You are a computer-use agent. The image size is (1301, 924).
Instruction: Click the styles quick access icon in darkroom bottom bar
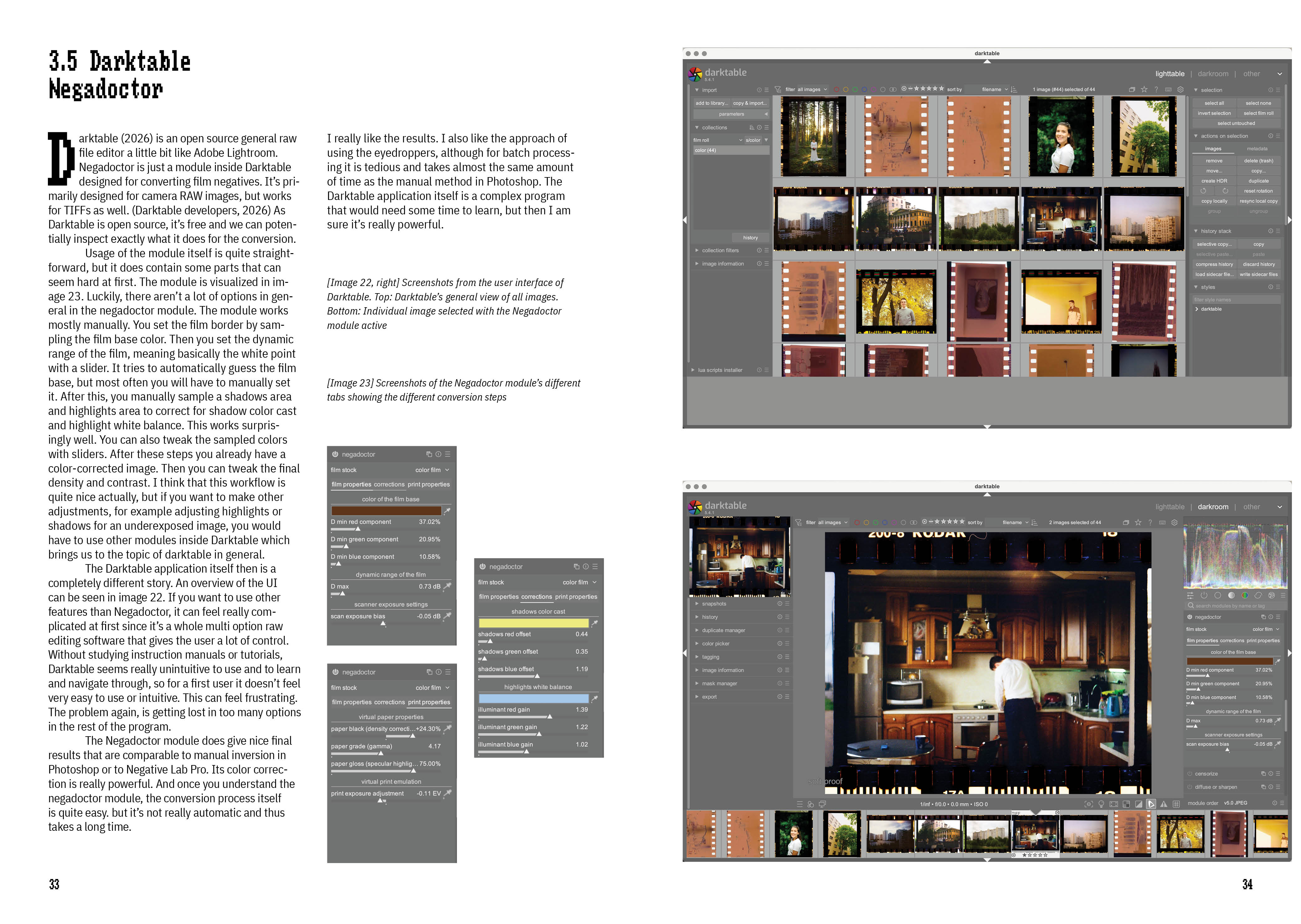coord(811,804)
